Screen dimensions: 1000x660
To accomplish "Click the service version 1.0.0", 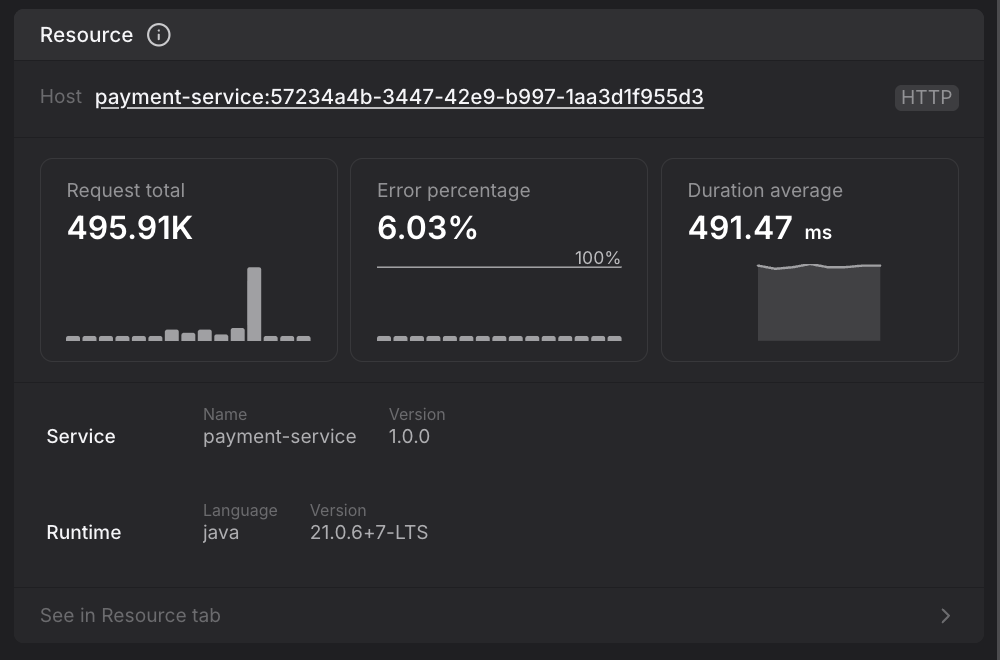I will 409,436.
